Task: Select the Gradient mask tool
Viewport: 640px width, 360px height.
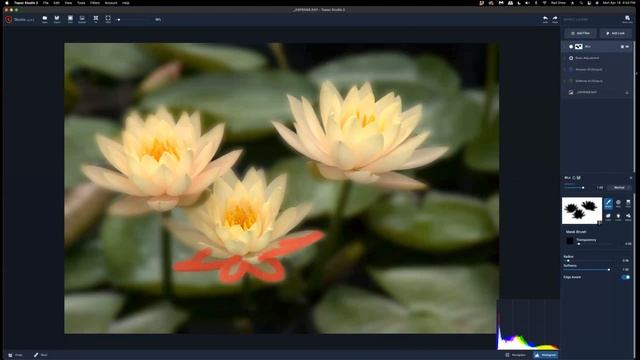Action: point(628,203)
